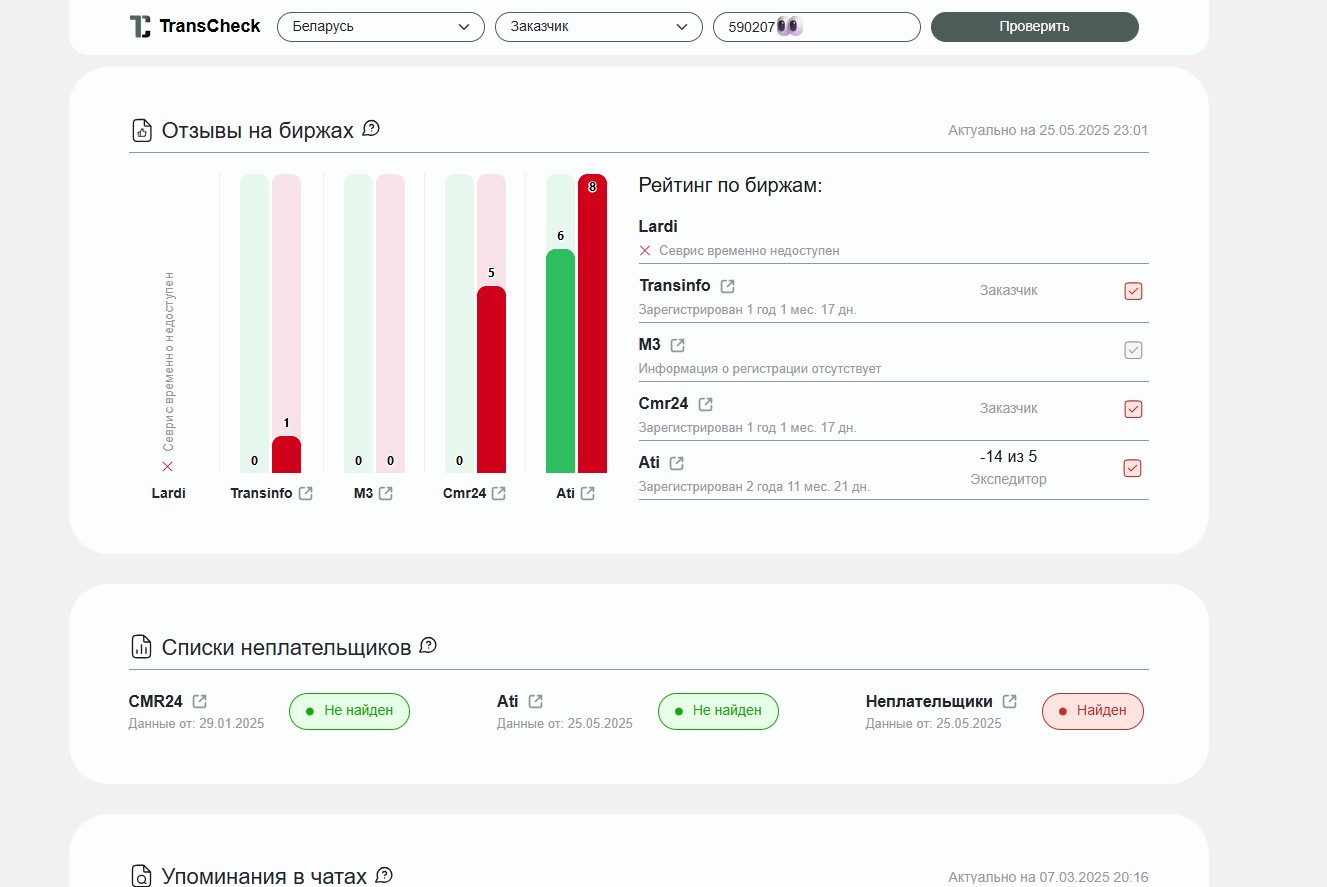Open Ati external link under chart
1327x887 pixels.
588,493
